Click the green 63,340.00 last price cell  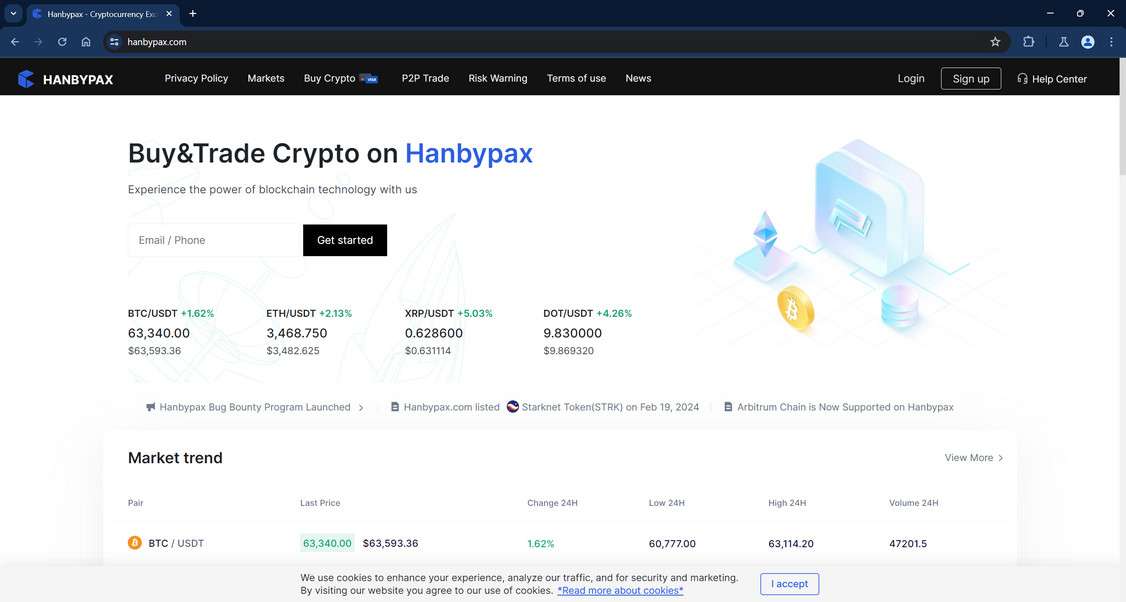click(x=327, y=543)
